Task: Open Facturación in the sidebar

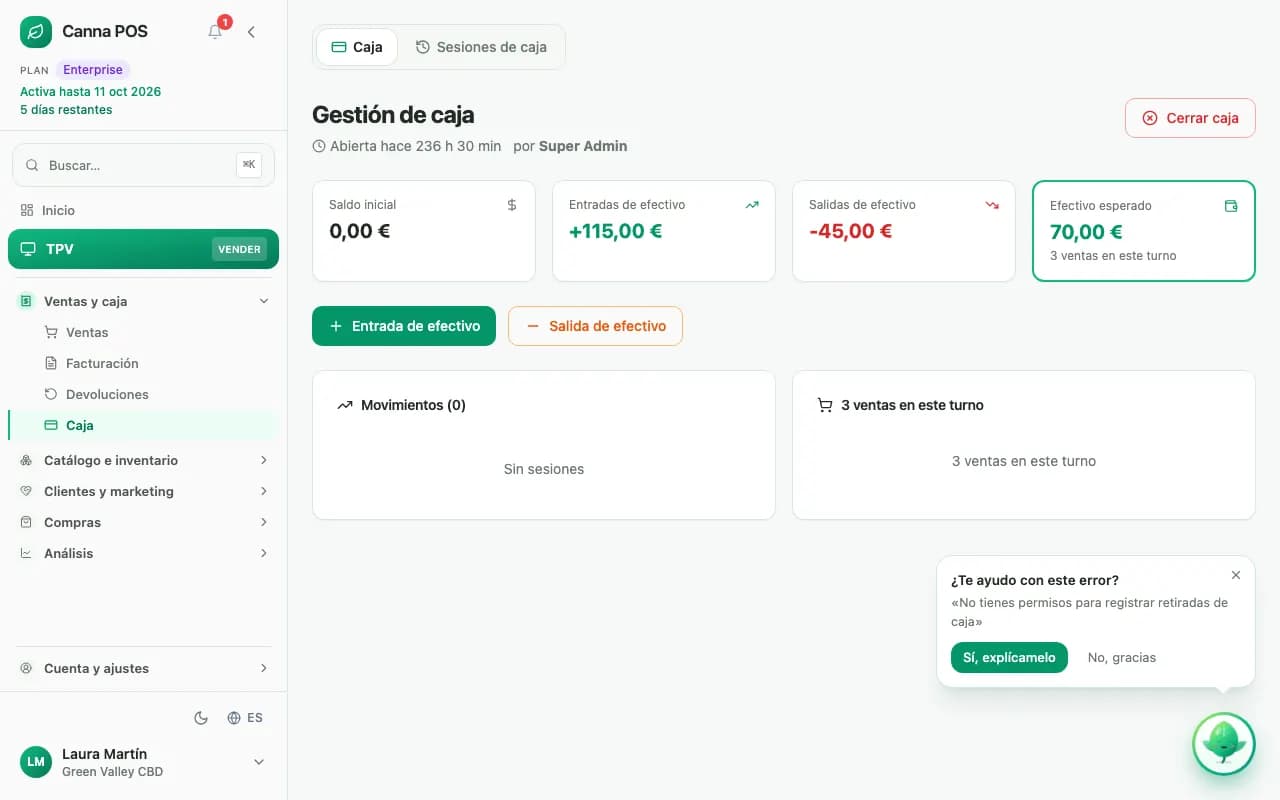Action: [x=159, y=363]
